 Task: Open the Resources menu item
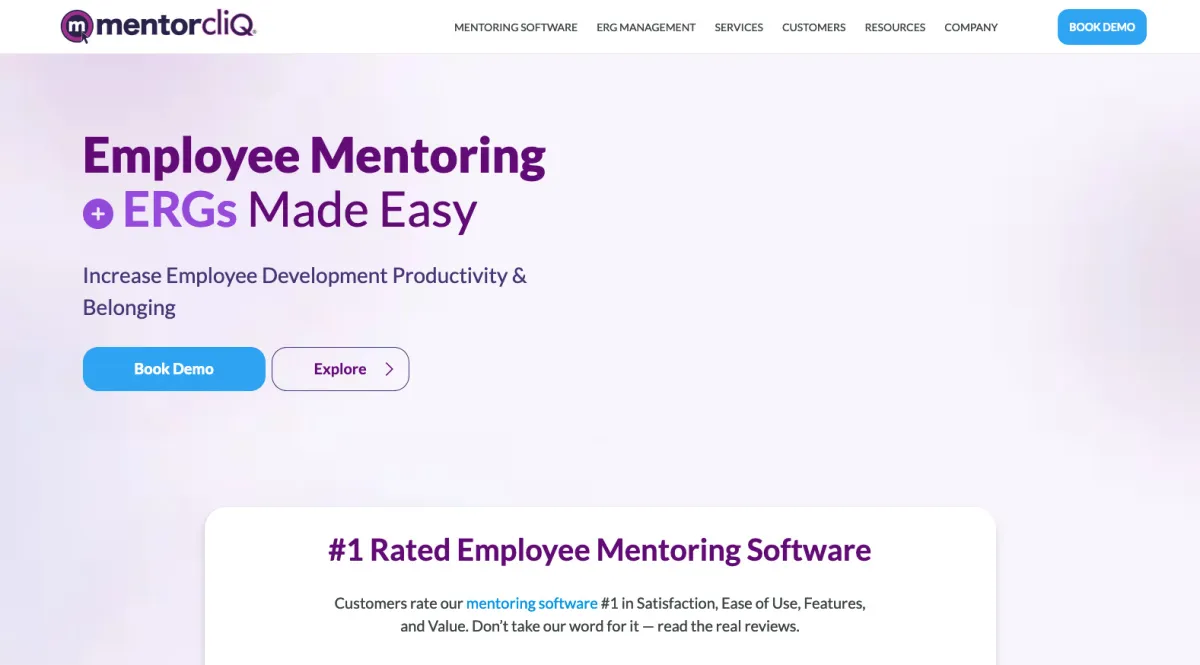[894, 27]
